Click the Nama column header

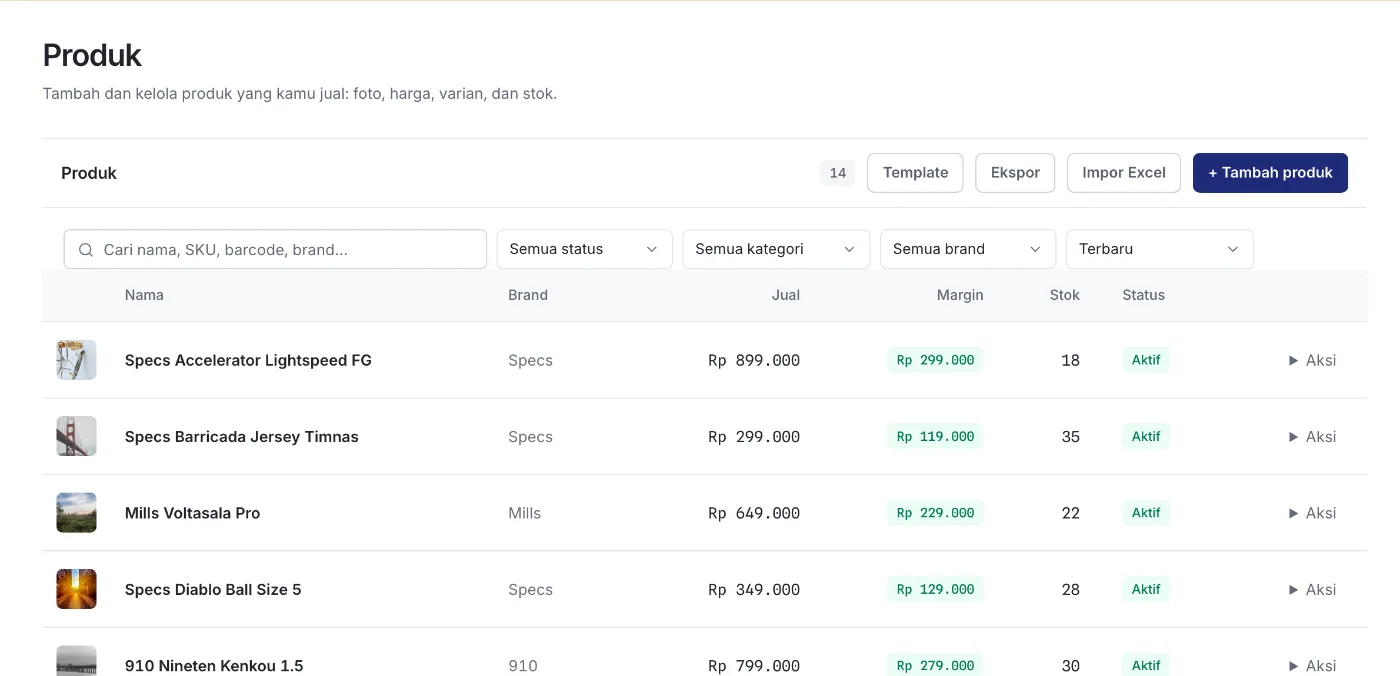[144, 295]
